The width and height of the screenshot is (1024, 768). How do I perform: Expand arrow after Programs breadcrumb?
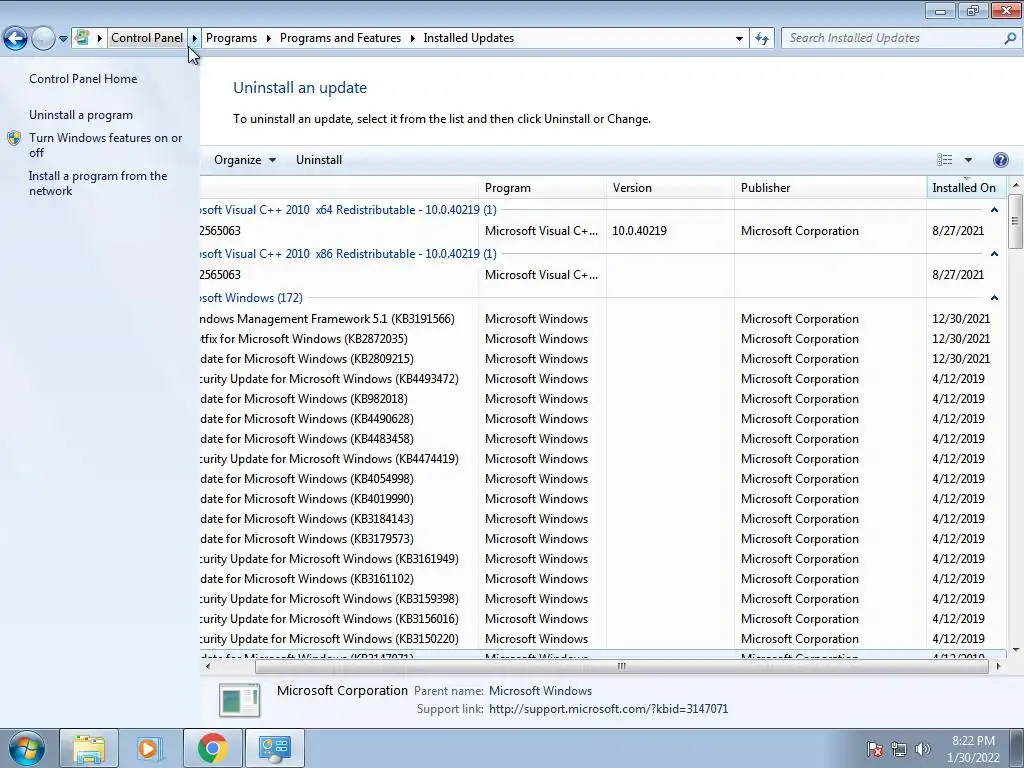(268, 38)
